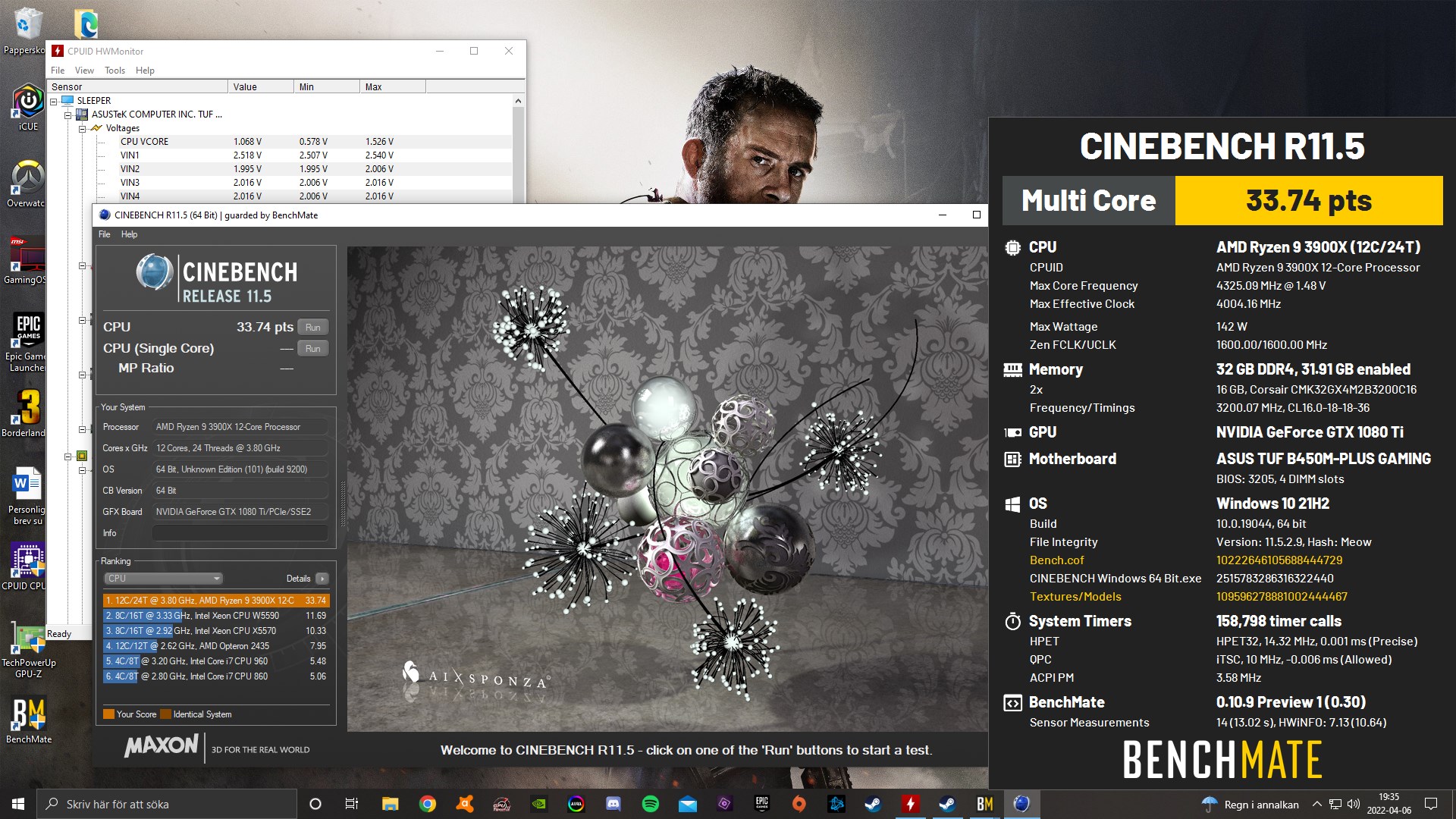Open Spotify from the taskbar
1456x819 pixels.
coord(651,804)
